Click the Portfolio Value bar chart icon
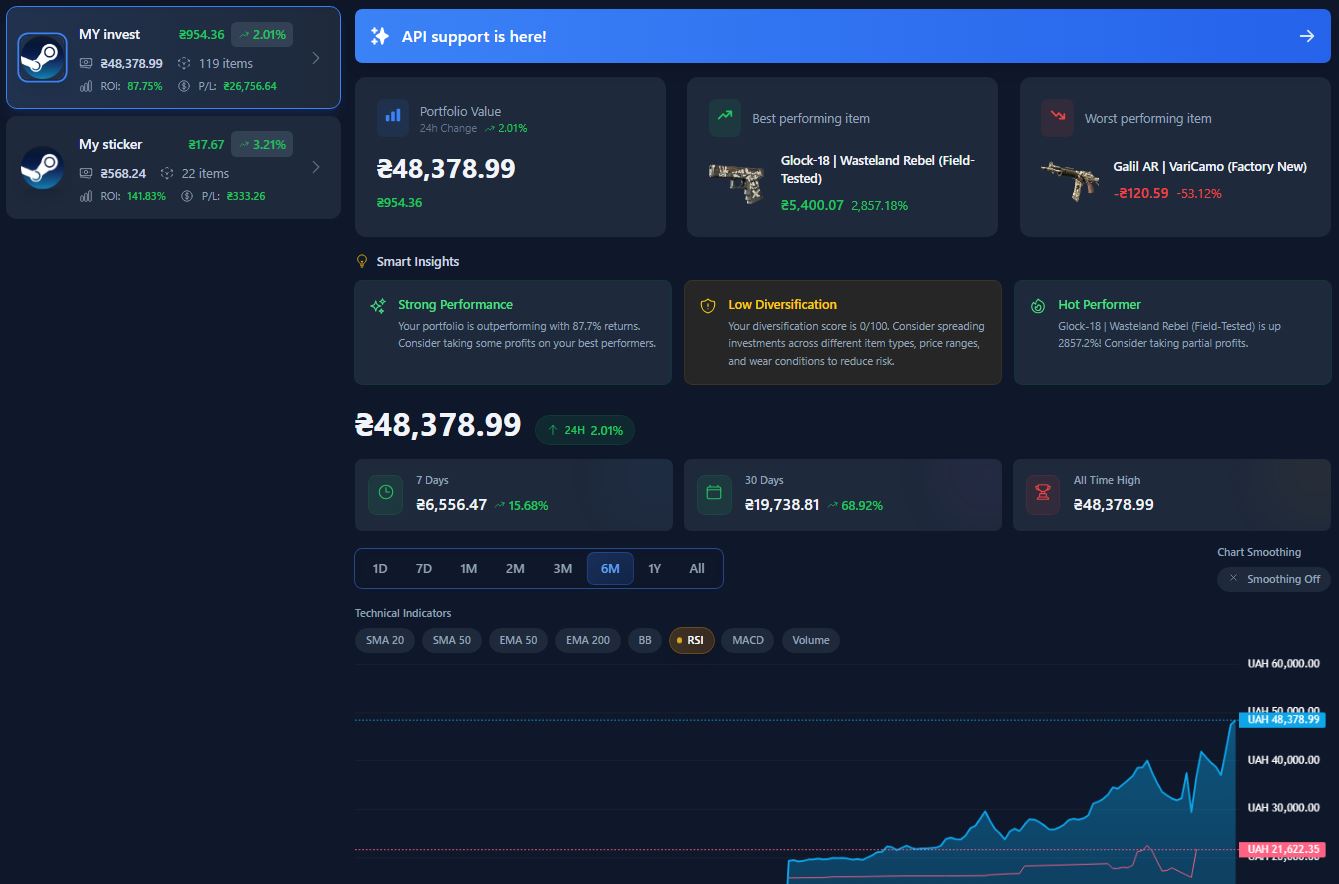The width and height of the screenshot is (1339, 884). click(393, 118)
